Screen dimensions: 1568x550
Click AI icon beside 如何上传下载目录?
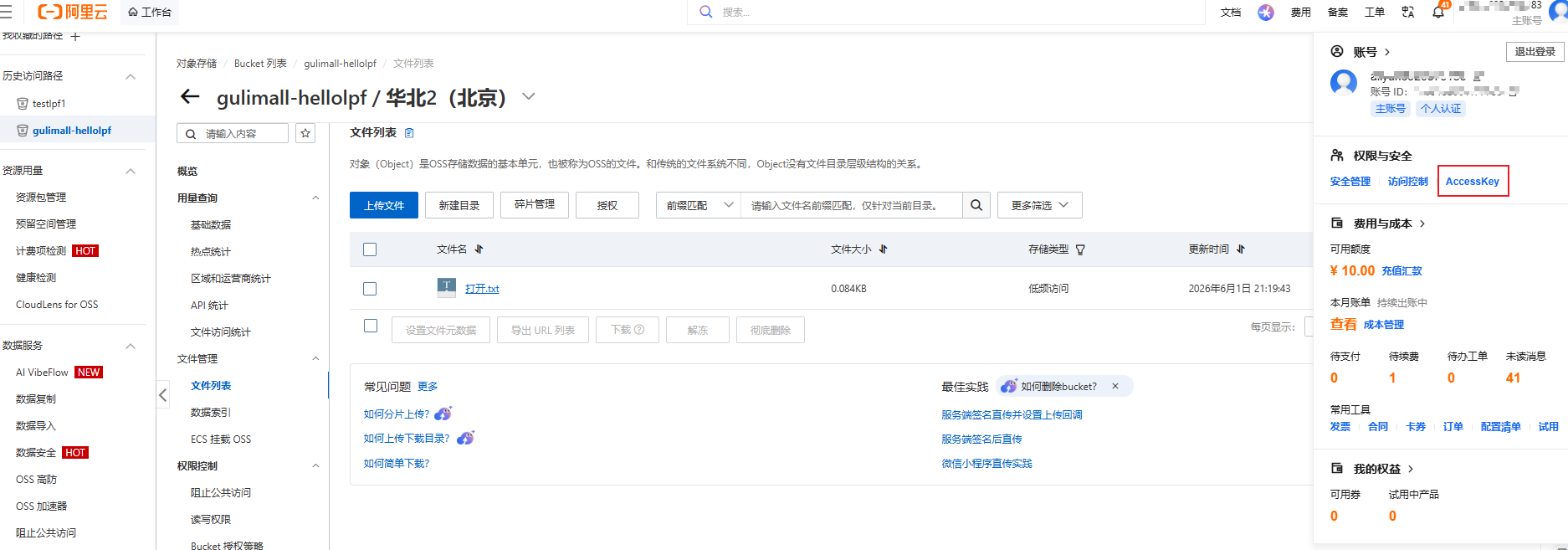pyautogui.click(x=465, y=438)
